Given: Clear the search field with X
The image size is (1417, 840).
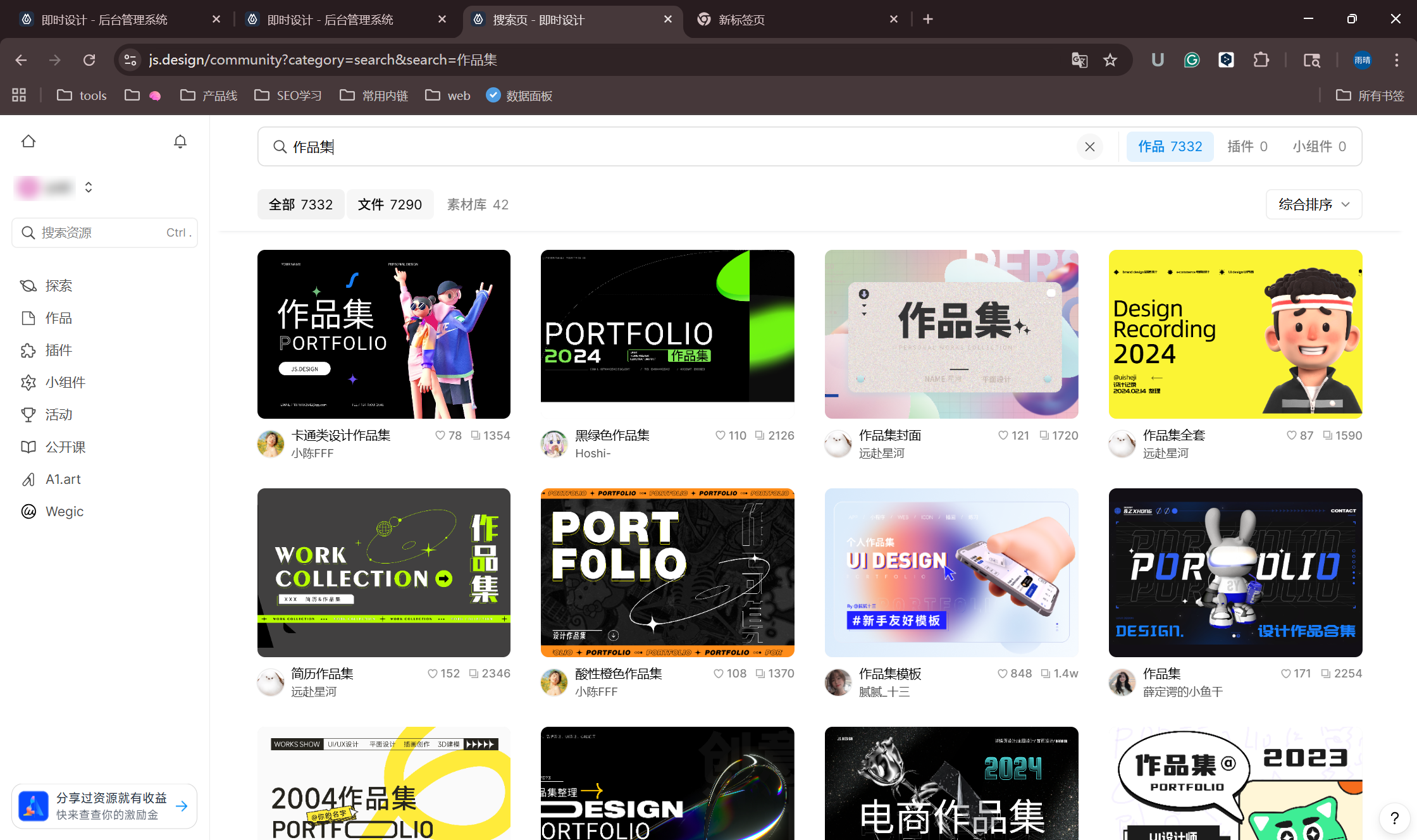Looking at the screenshot, I should (1089, 147).
